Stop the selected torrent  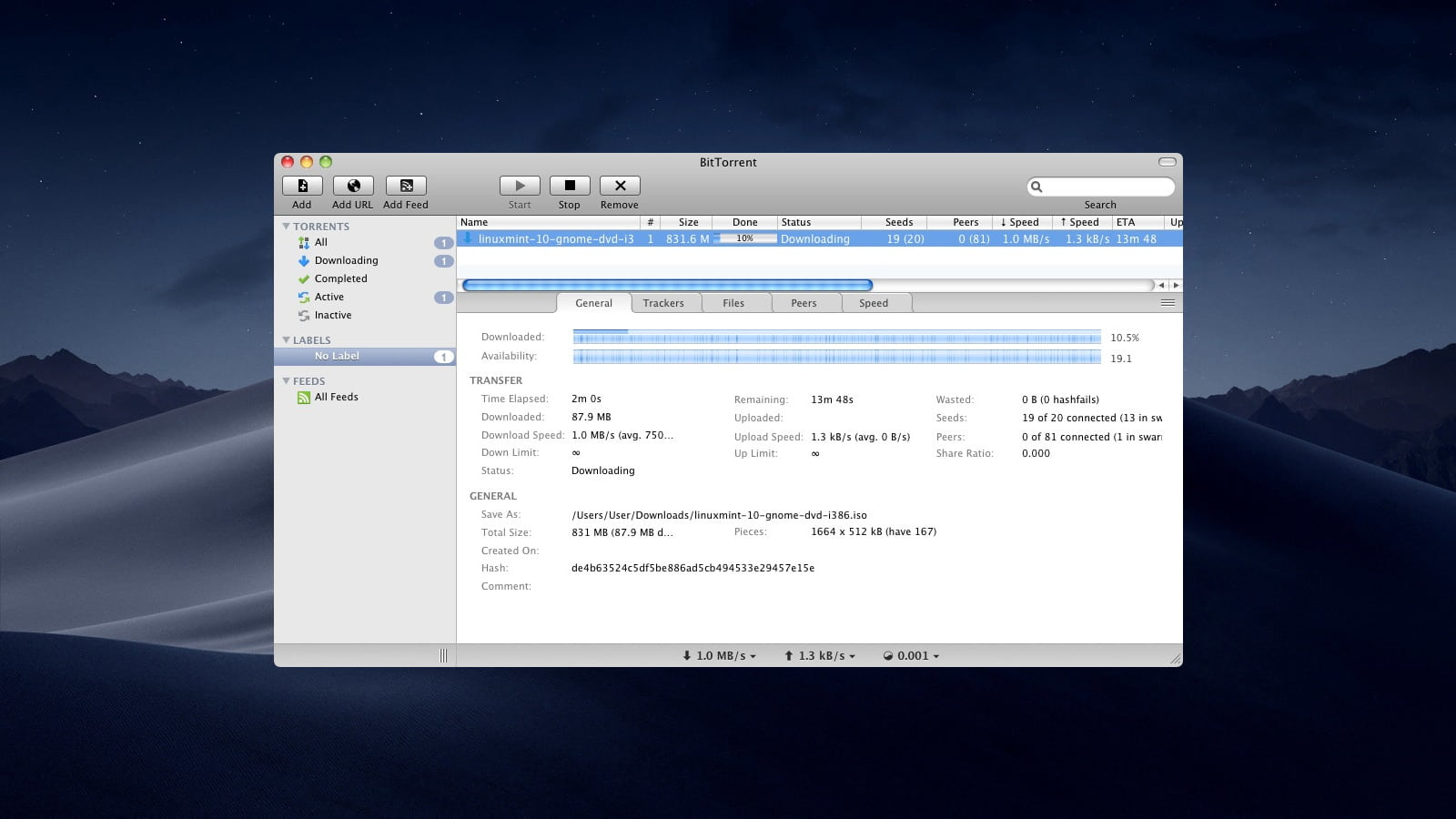(x=570, y=186)
